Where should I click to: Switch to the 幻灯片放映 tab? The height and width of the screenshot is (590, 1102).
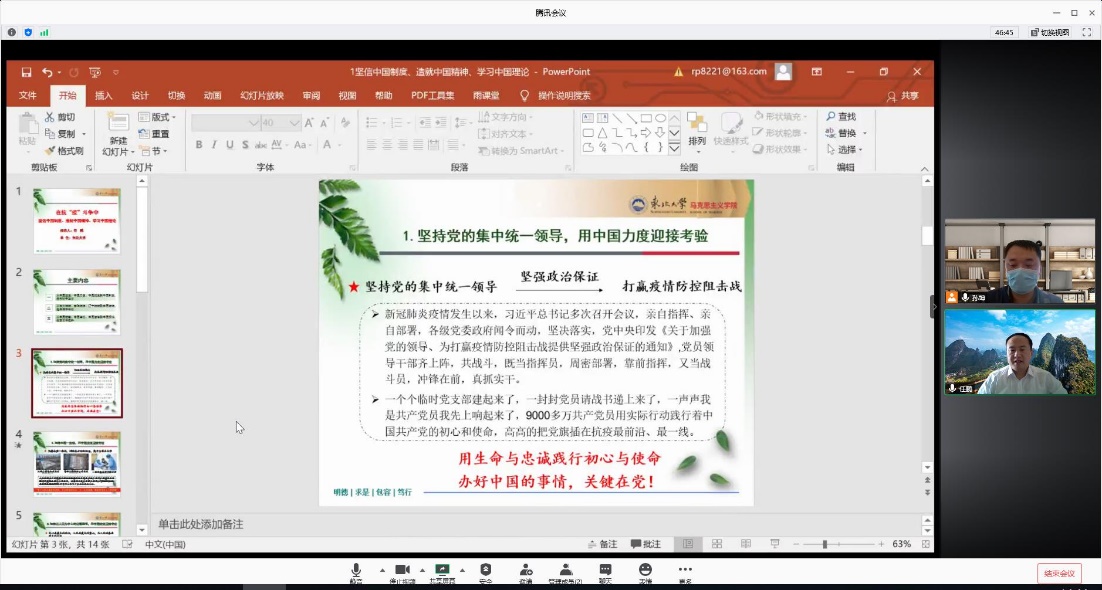click(261, 96)
